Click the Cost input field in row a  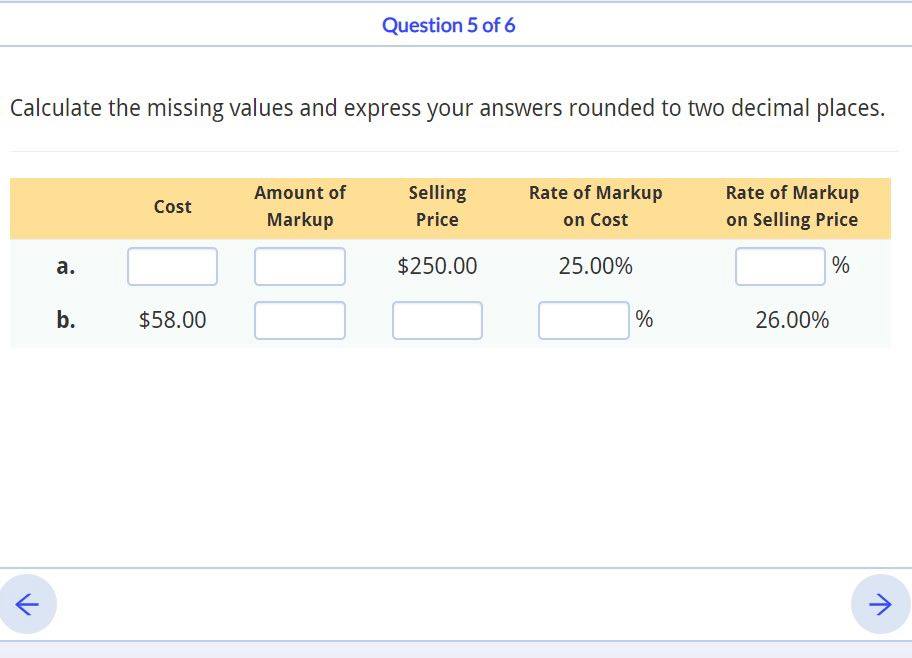(x=172, y=266)
